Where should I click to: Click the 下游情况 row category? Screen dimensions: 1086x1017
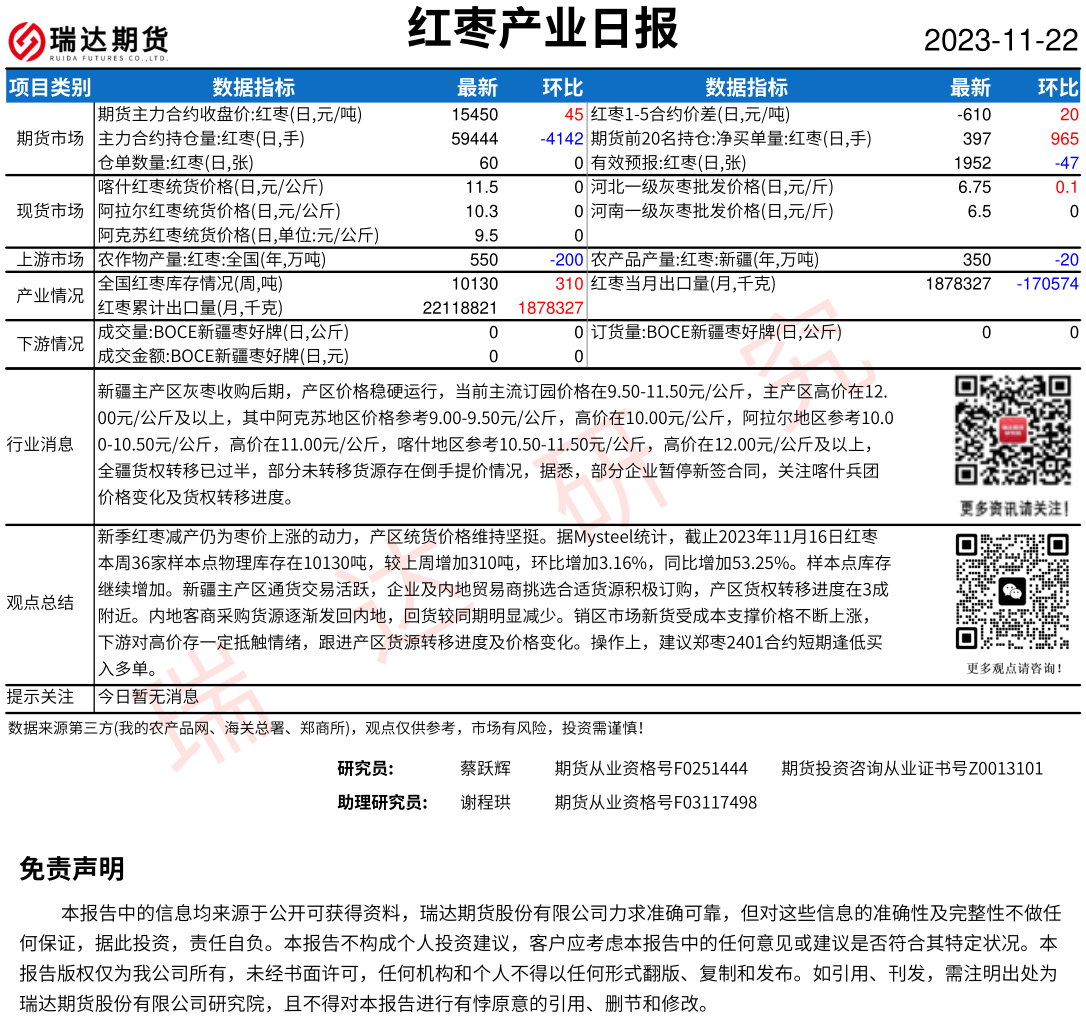pos(50,344)
